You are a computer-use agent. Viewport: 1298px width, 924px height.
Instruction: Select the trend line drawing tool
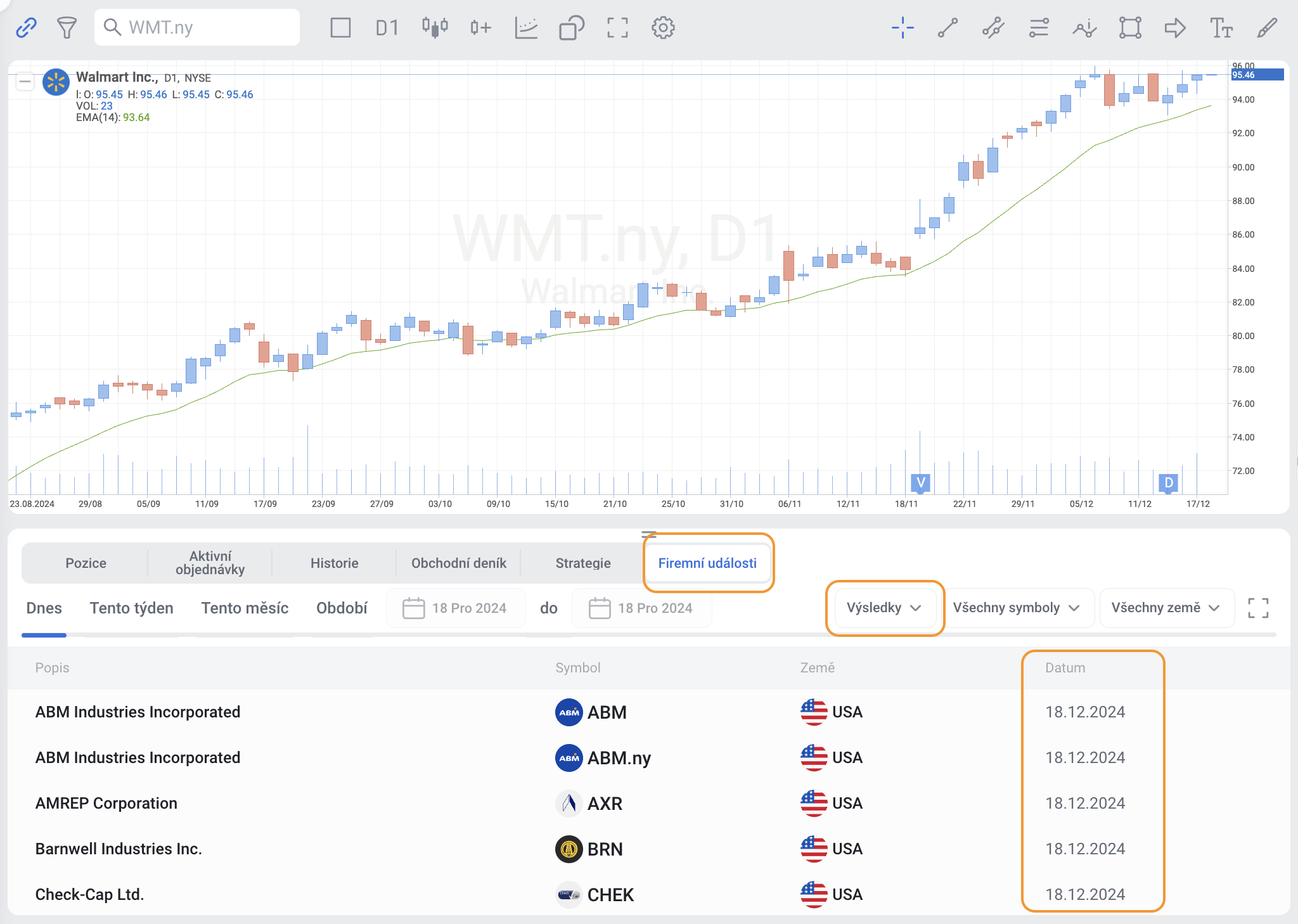pyautogui.click(x=948, y=27)
